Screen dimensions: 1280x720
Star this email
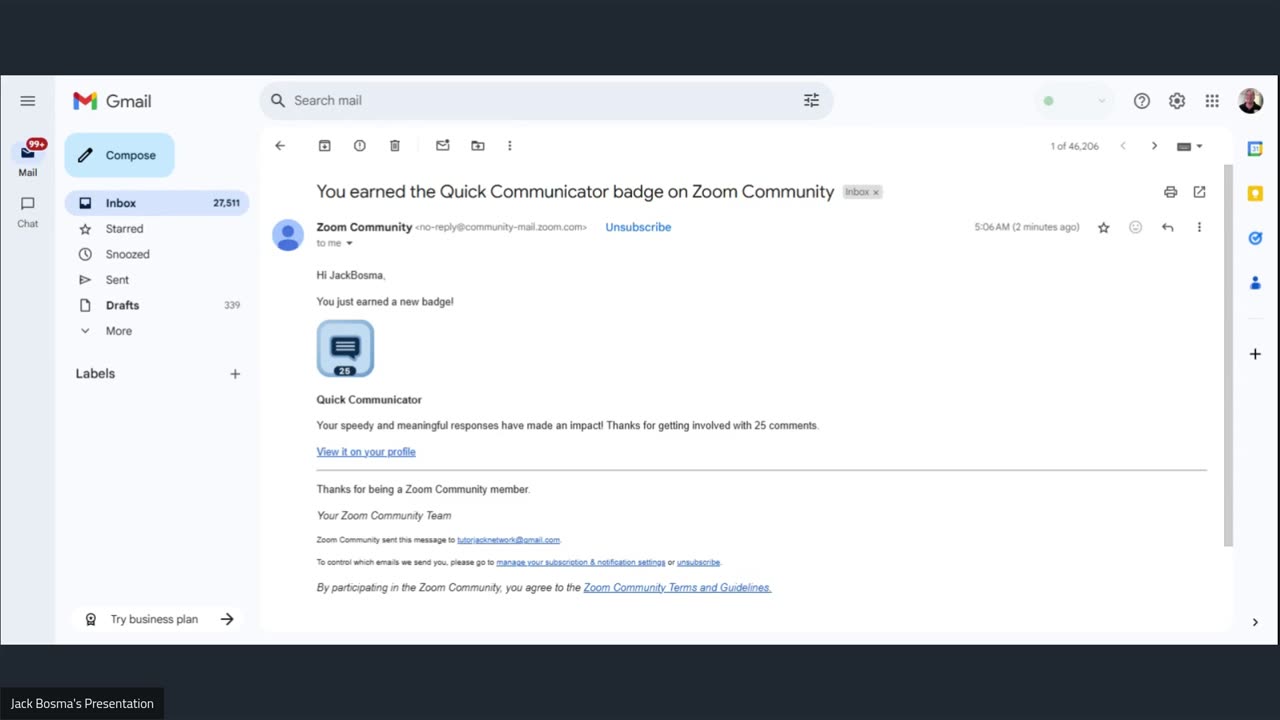click(x=1104, y=228)
